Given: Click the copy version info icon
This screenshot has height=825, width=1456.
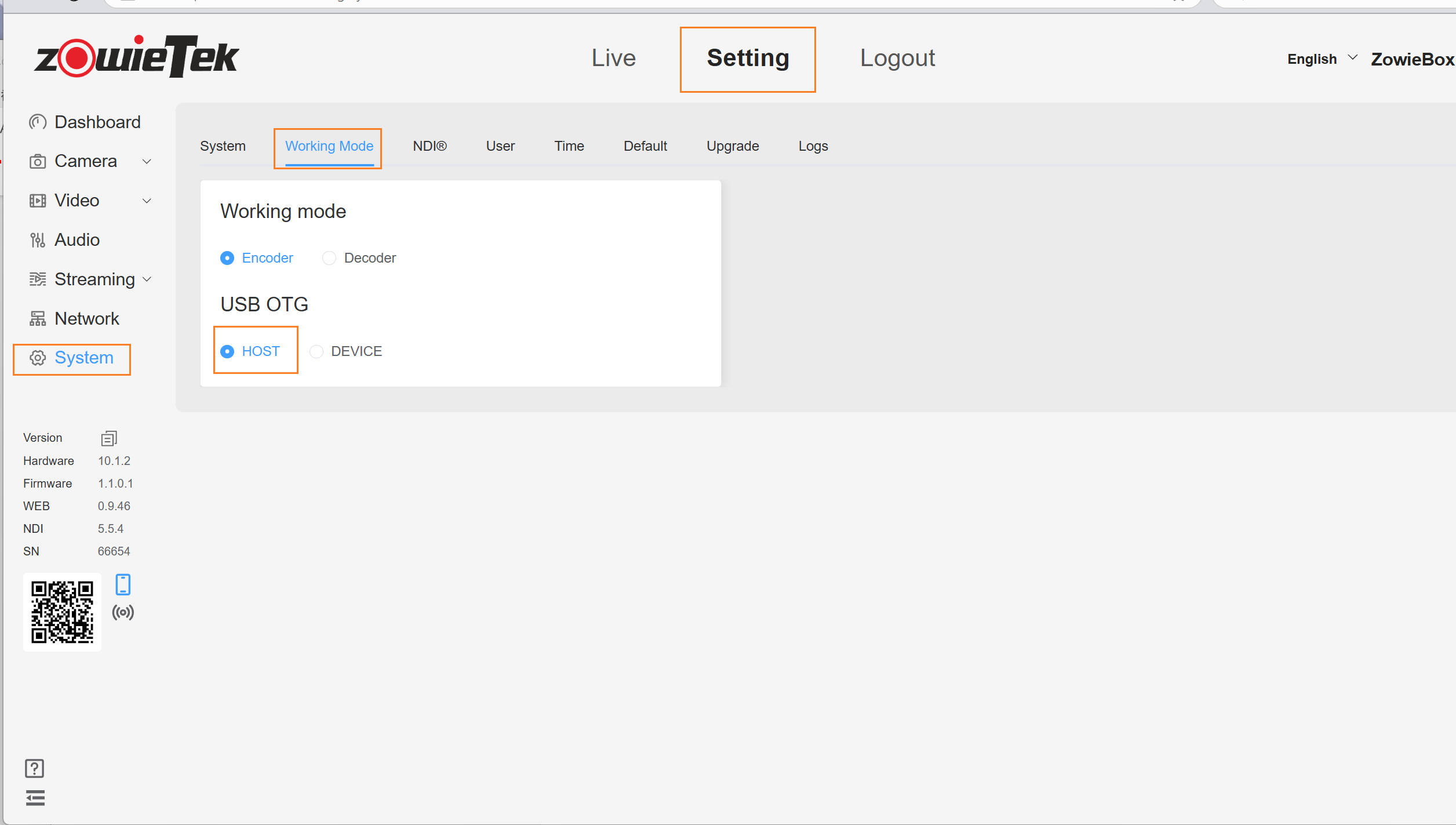Looking at the screenshot, I should (x=108, y=438).
